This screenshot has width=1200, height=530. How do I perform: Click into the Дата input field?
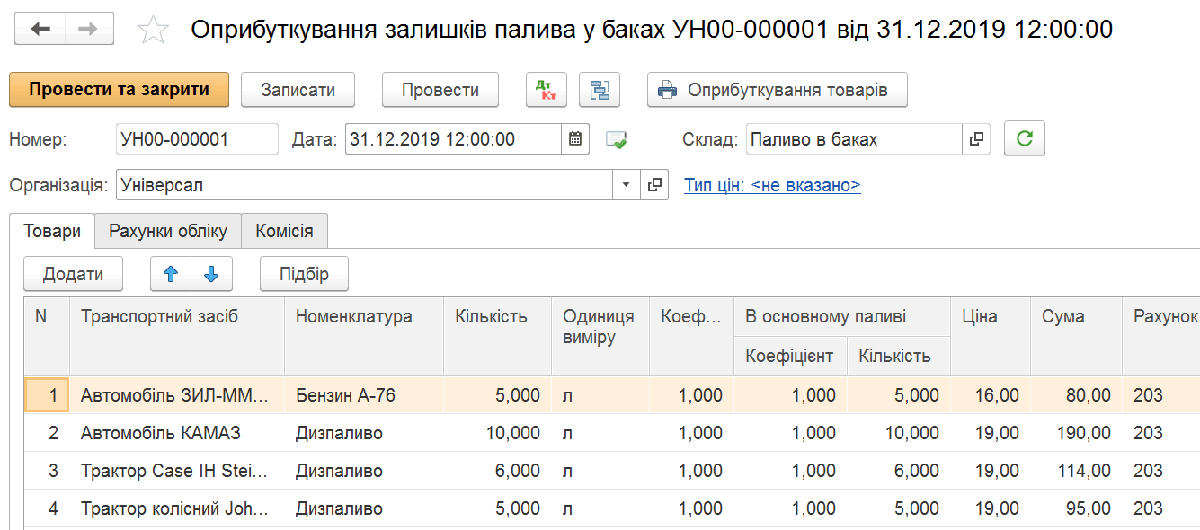coord(453,140)
